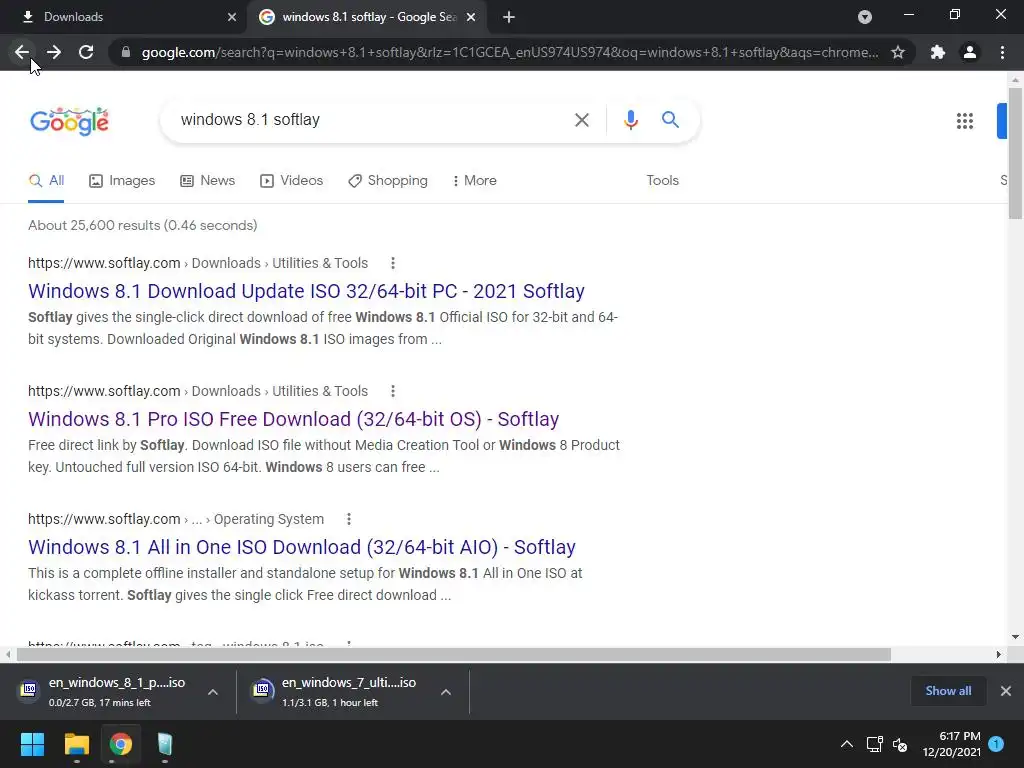
Task: Click the vertical scrollbar thumb
Action: coord(1015,153)
